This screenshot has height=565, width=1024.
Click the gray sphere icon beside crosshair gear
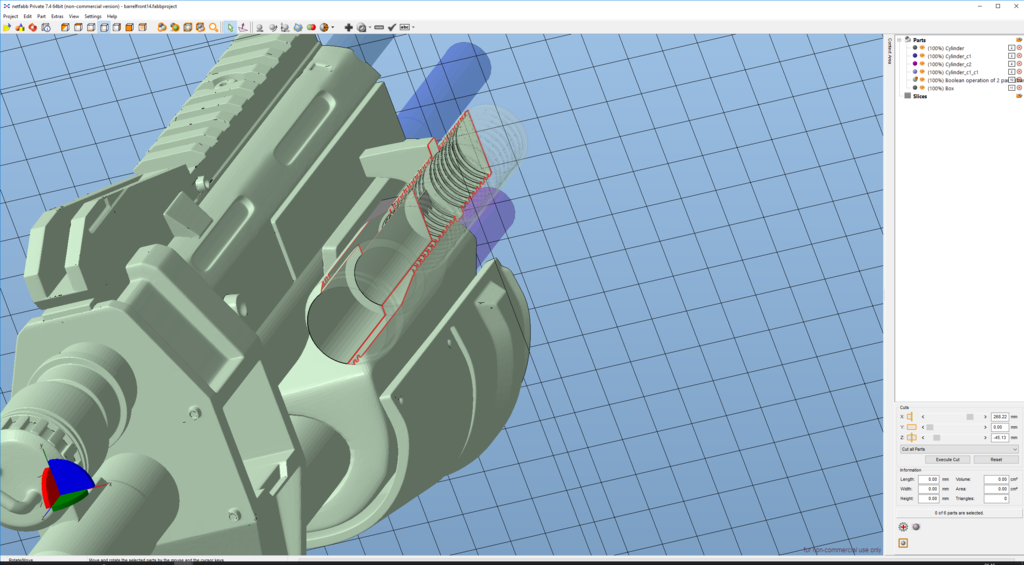pyautogui.click(x=916, y=526)
